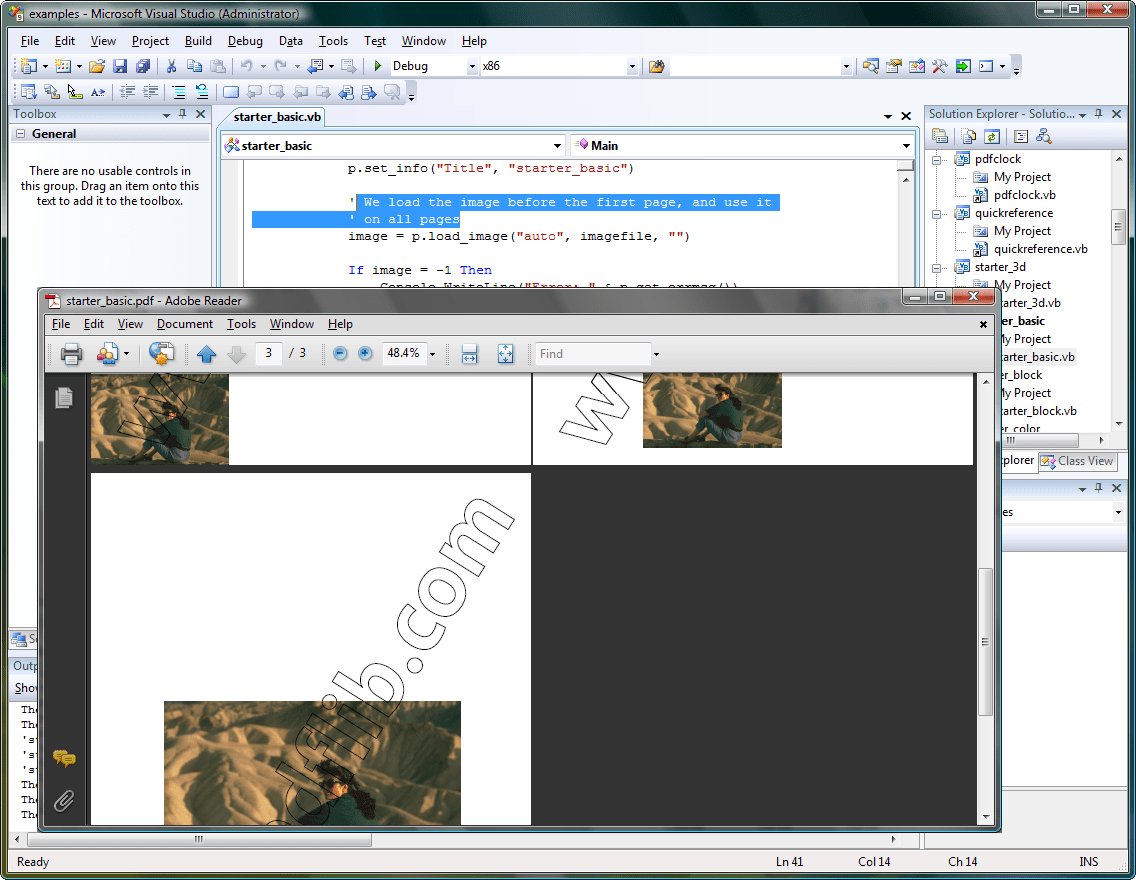This screenshot has height=880, width=1136.
Task: Switch to the Class View tab
Action: pos(1077,461)
